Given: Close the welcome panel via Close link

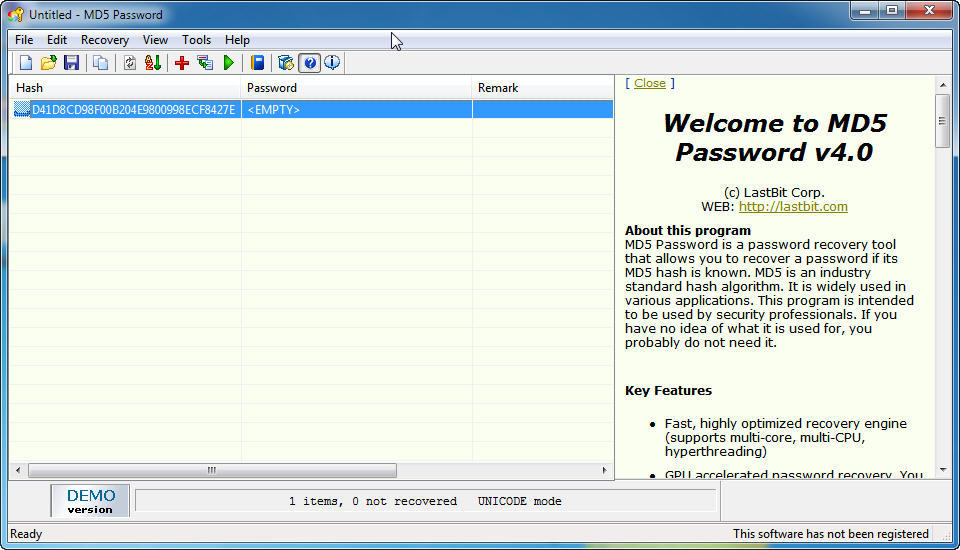Looking at the screenshot, I should [x=650, y=83].
